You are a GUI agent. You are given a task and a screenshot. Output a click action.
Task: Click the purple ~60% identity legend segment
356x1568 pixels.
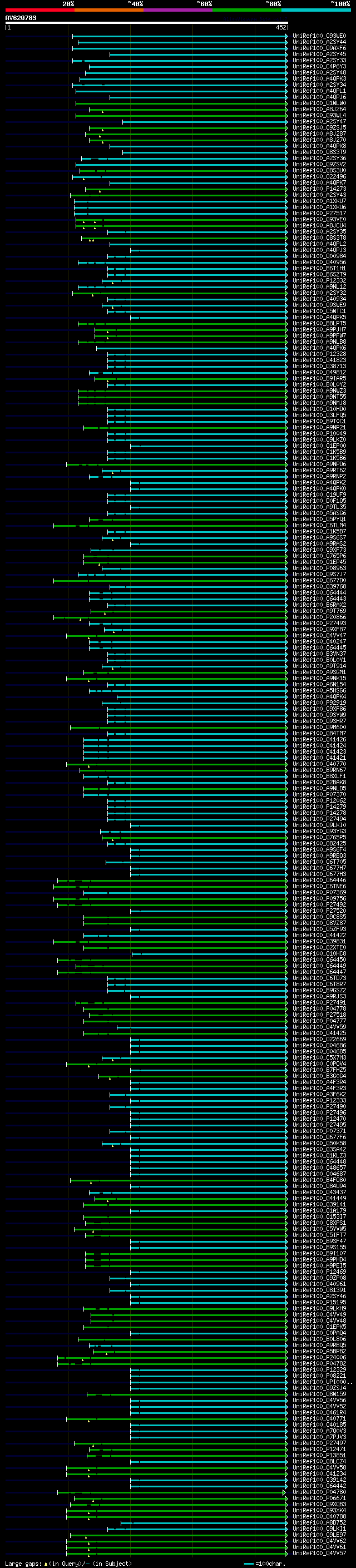(177, 10)
